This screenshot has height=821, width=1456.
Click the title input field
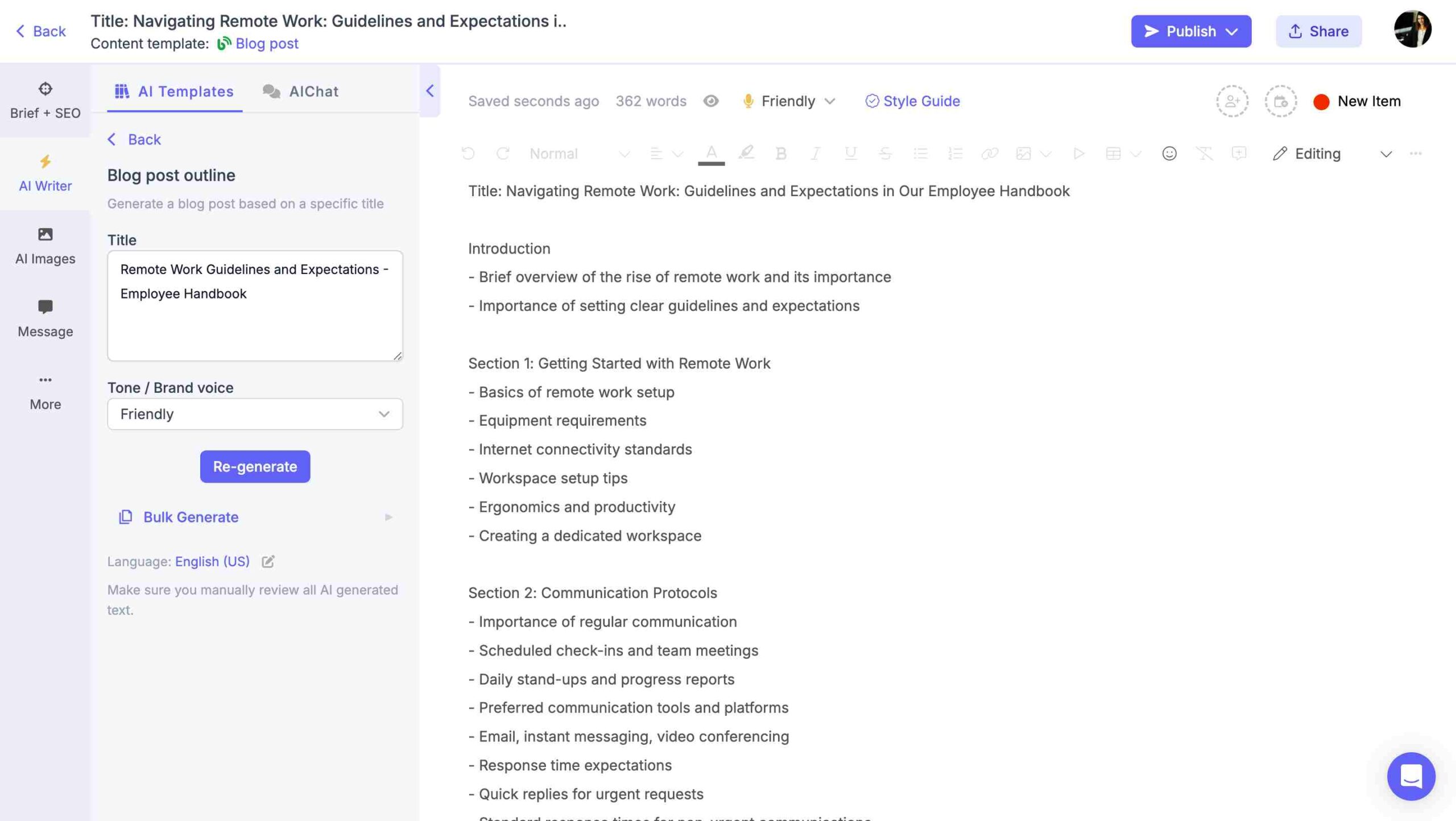255,305
